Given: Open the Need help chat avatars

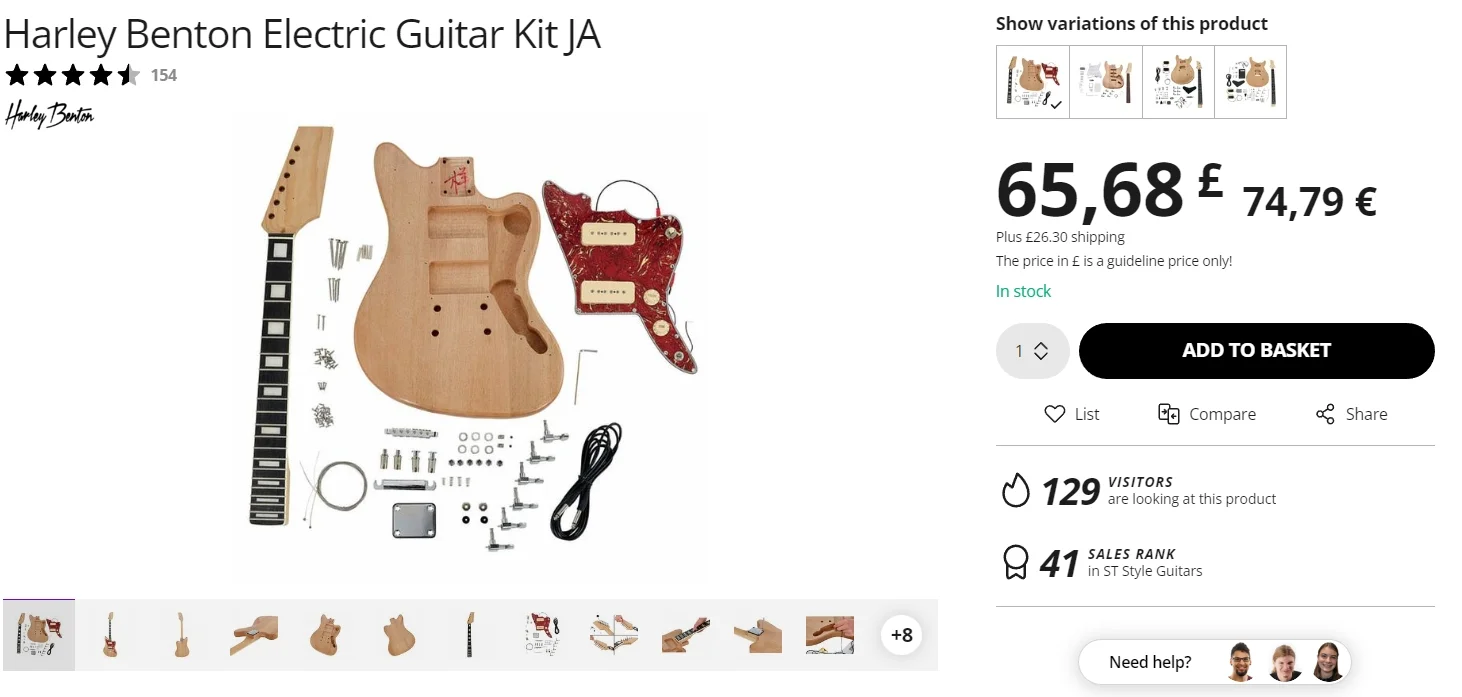Looking at the screenshot, I should 1285,662.
